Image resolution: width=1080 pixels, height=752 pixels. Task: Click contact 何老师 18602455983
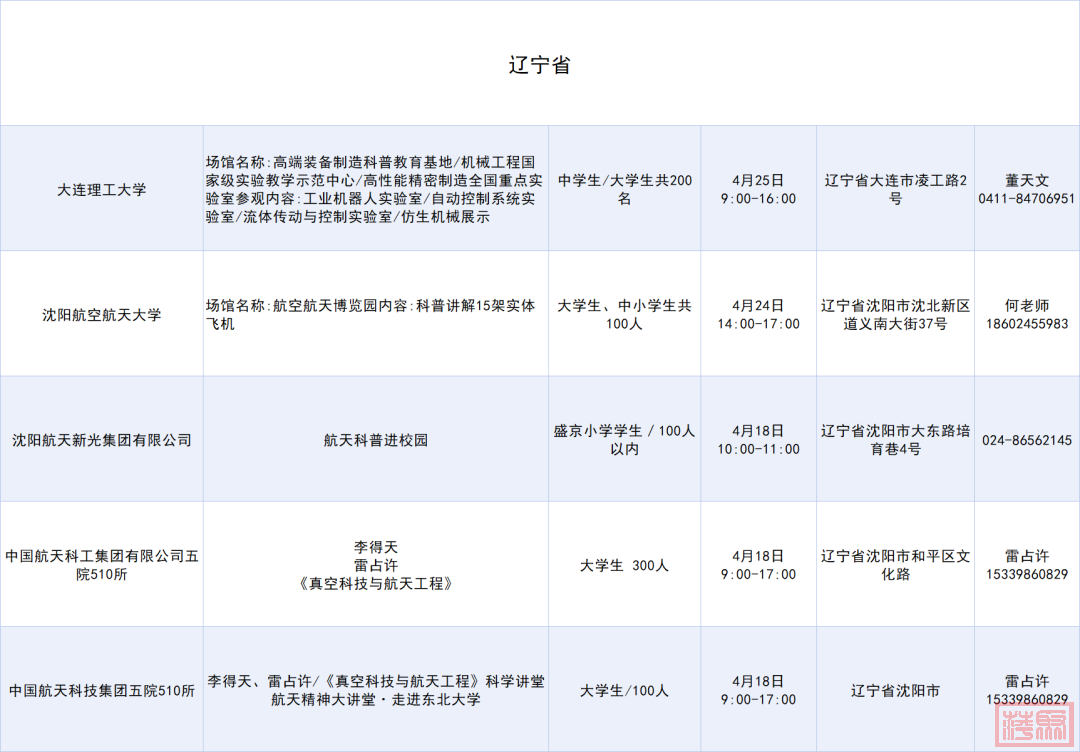point(1027,314)
